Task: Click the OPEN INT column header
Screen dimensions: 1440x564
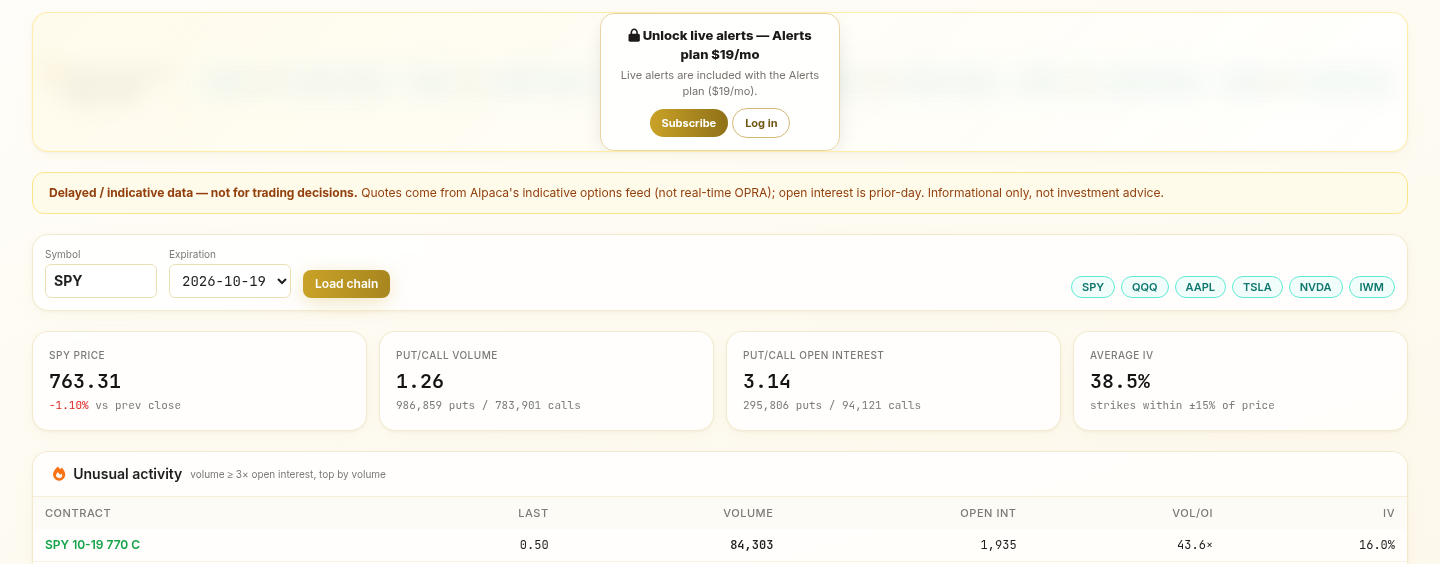Action: (x=988, y=513)
